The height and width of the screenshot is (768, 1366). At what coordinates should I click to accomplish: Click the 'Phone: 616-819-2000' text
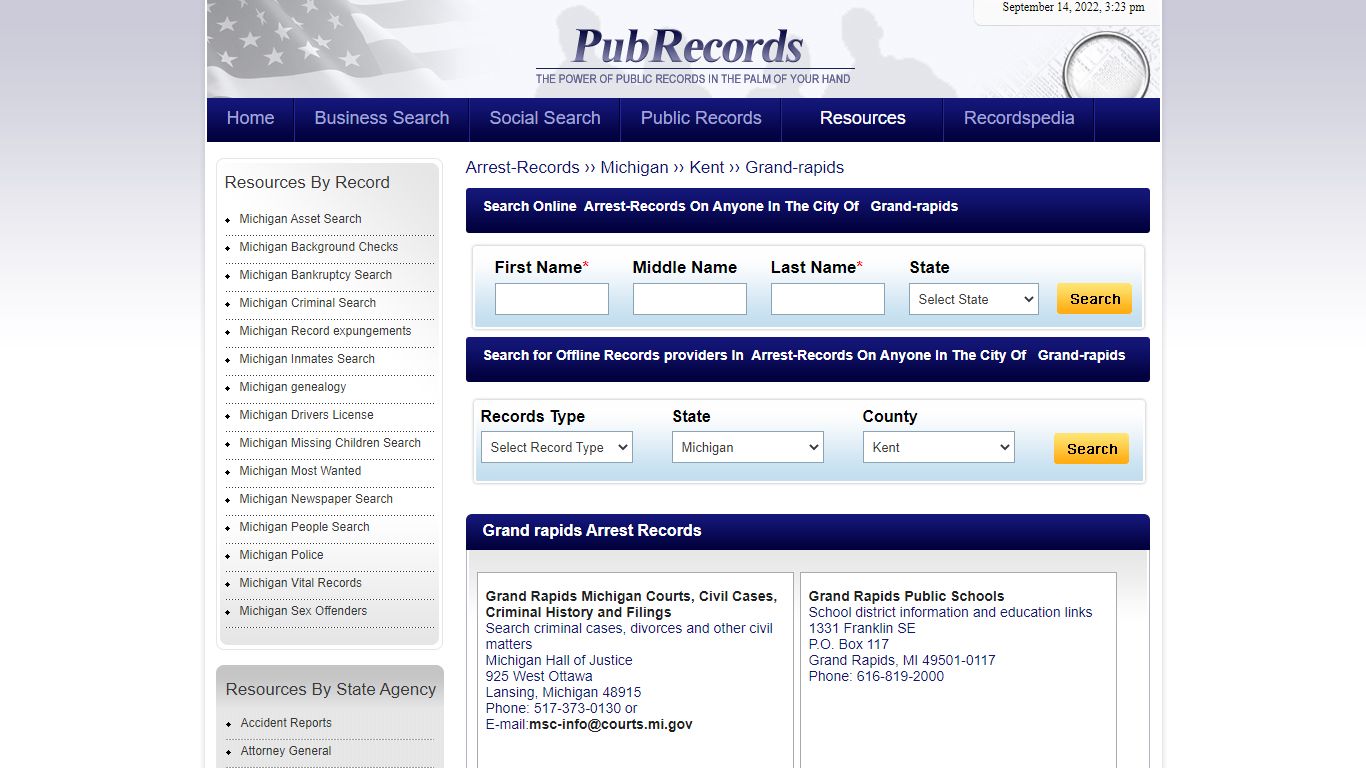(876, 676)
